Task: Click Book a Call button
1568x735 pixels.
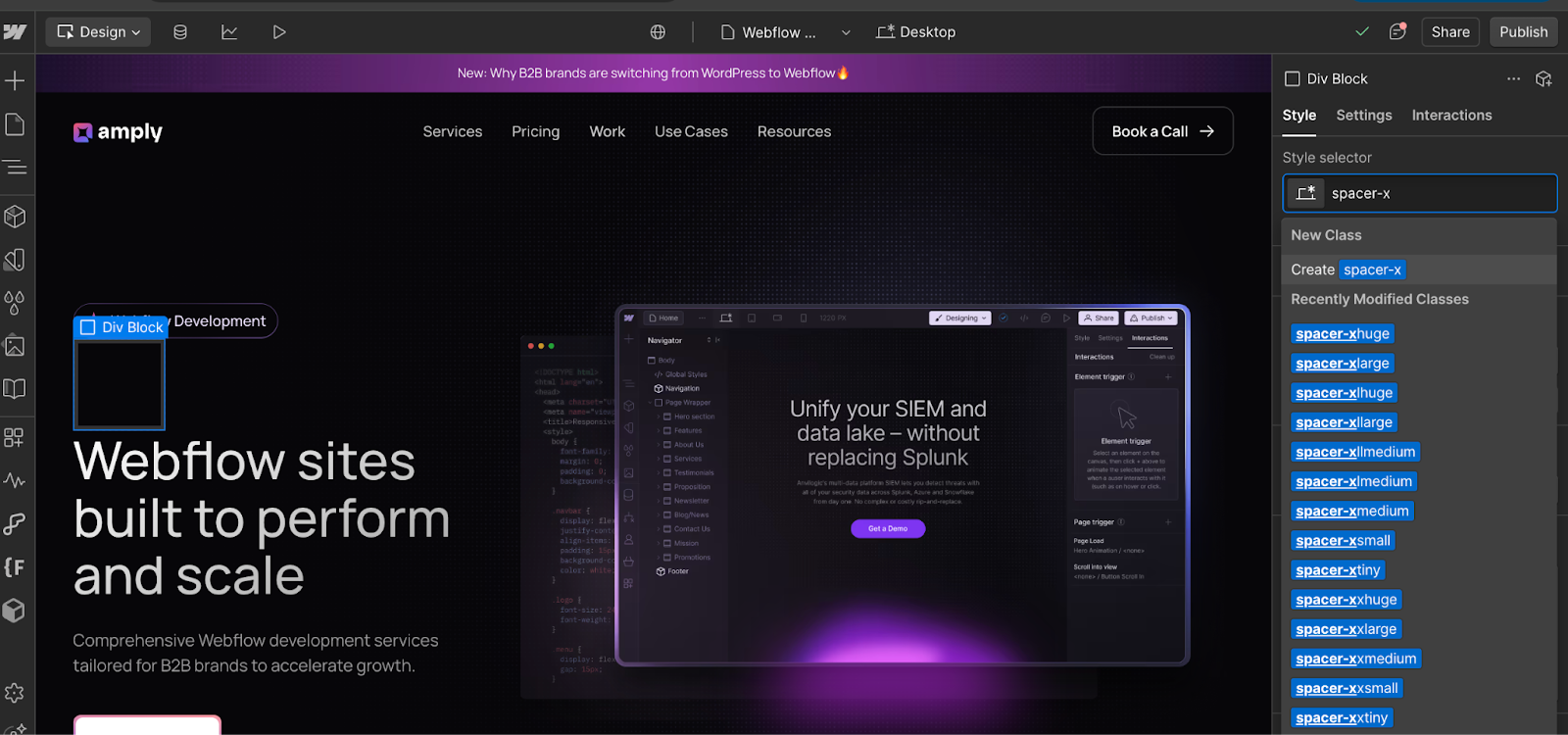Action: 1163,131
